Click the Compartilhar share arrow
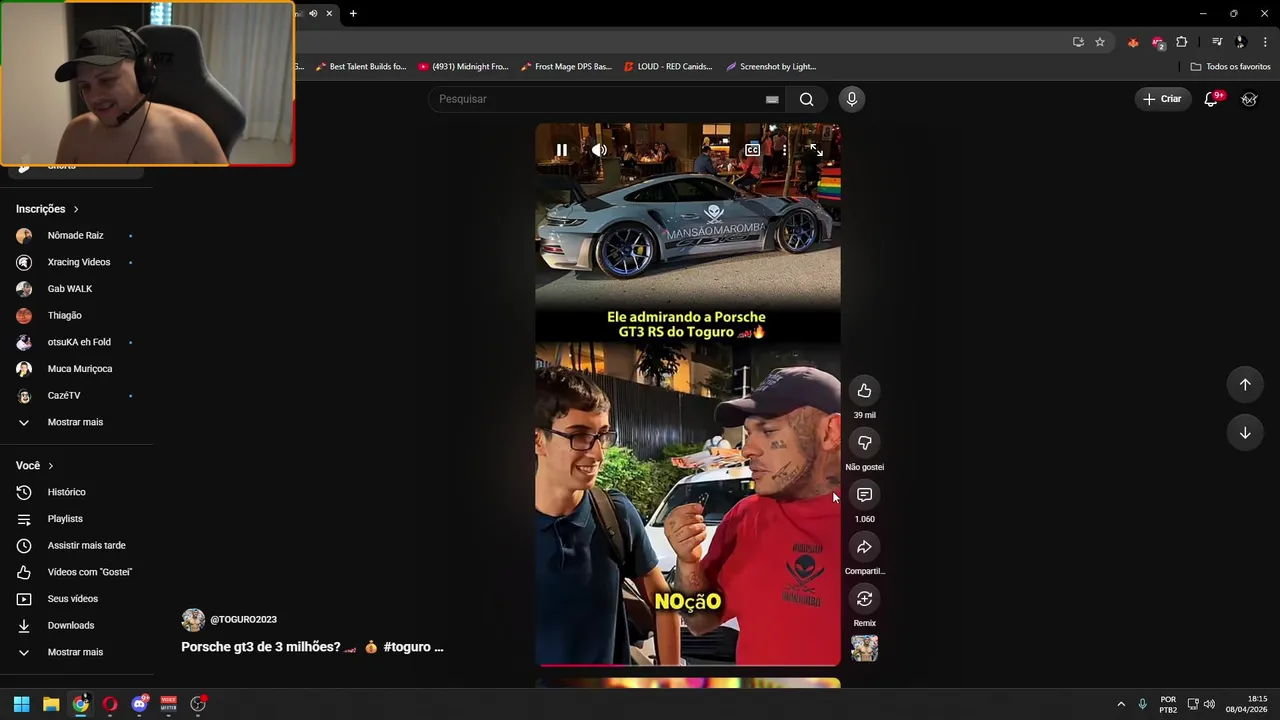Image resolution: width=1280 pixels, height=720 pixels. tap(865, 547)
